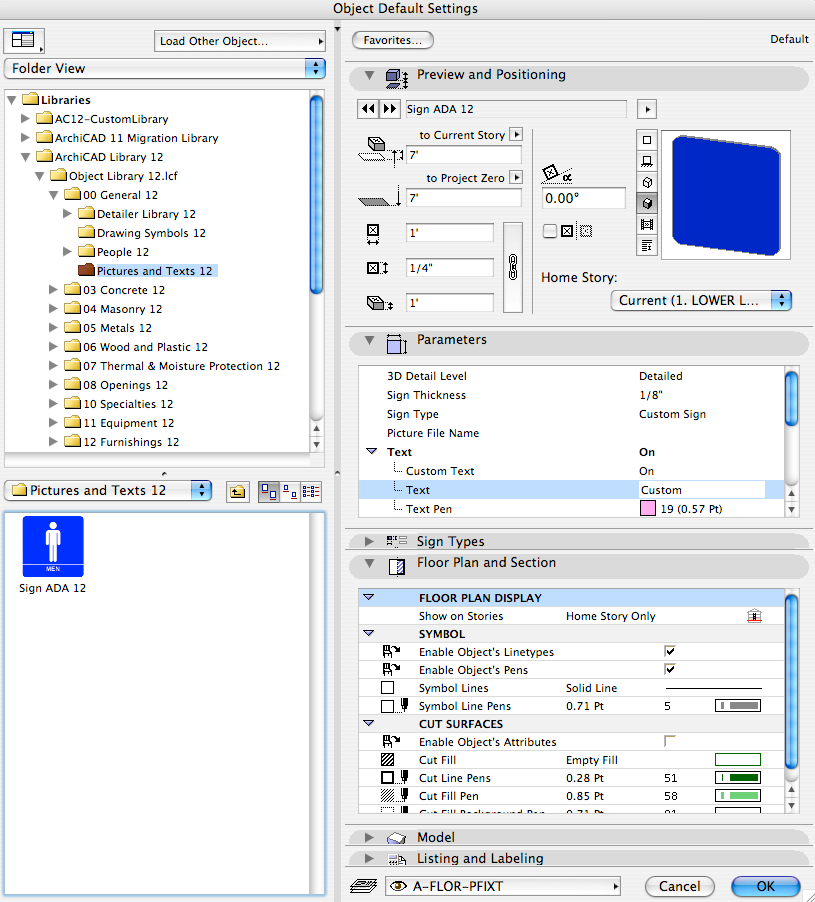815x902 pixels.
Task: Click the arrow button beside Sign ADA 12 name
Action: click(x=647, y=109)
